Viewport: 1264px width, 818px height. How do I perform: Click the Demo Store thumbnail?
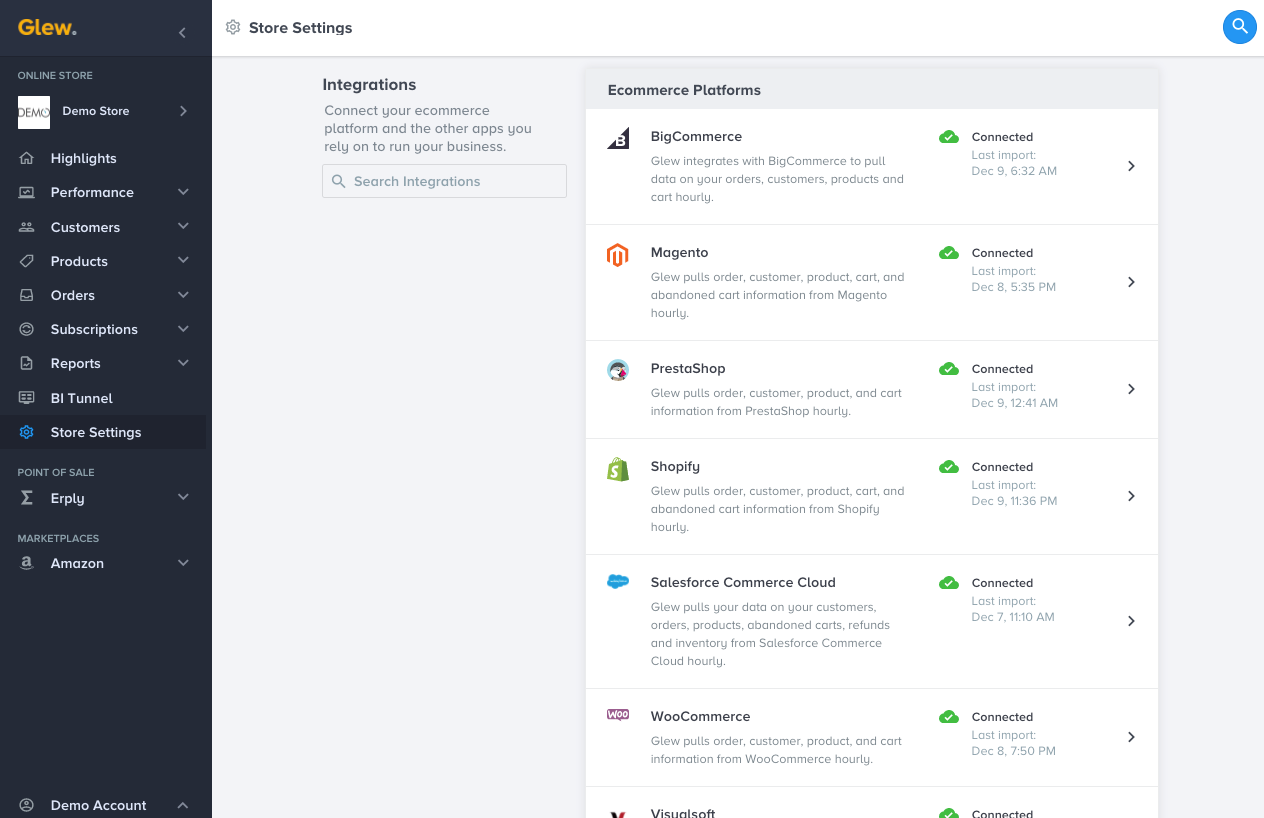[34, 112]
